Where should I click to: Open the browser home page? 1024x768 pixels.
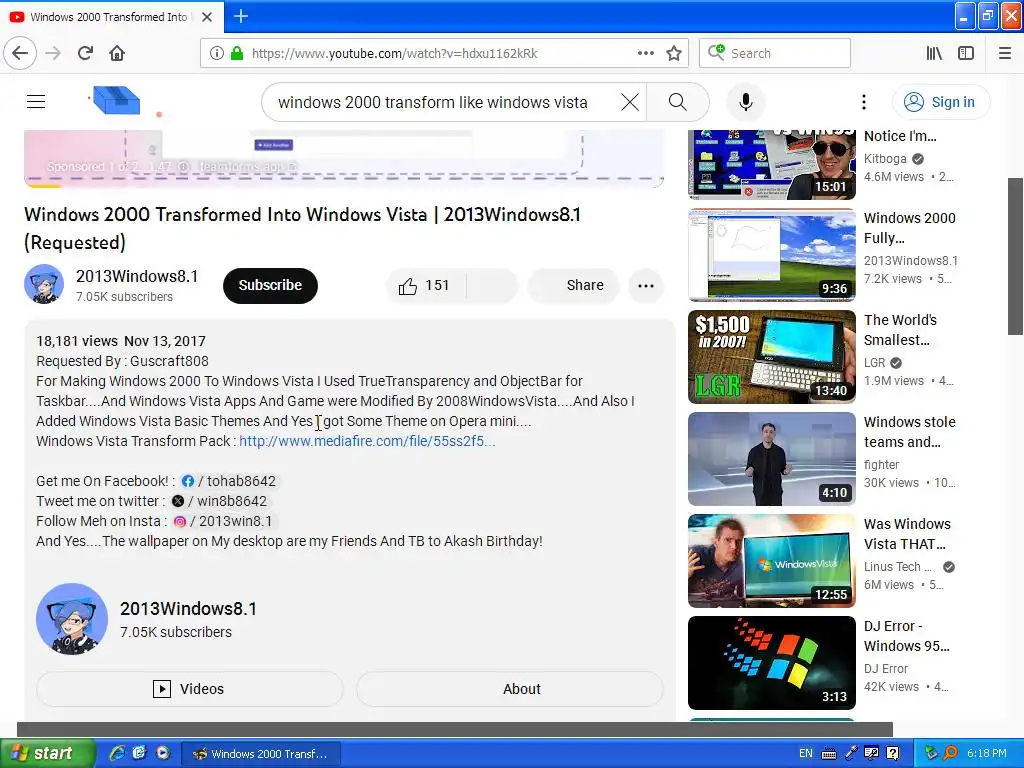pyautogui.click(x=117, y=53)
